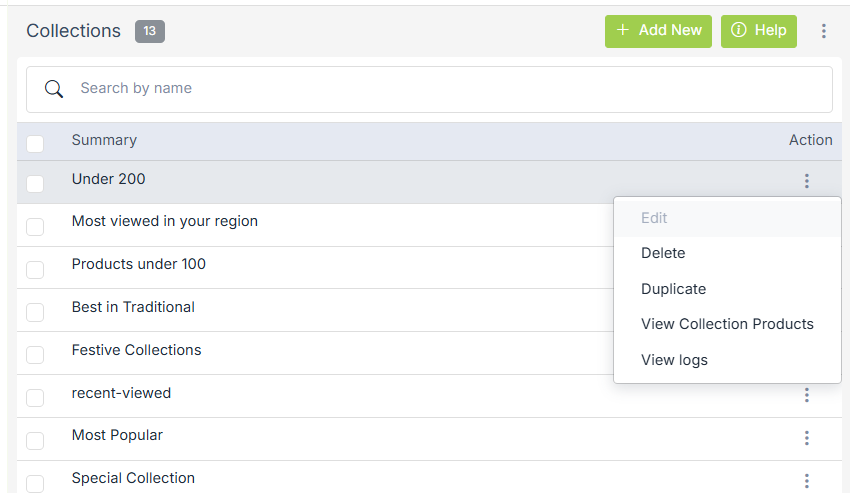Image resolution: width=850 pixels, height=493 pixels.
Task: Click View logs in the dropdown
Action: (674, 360)
